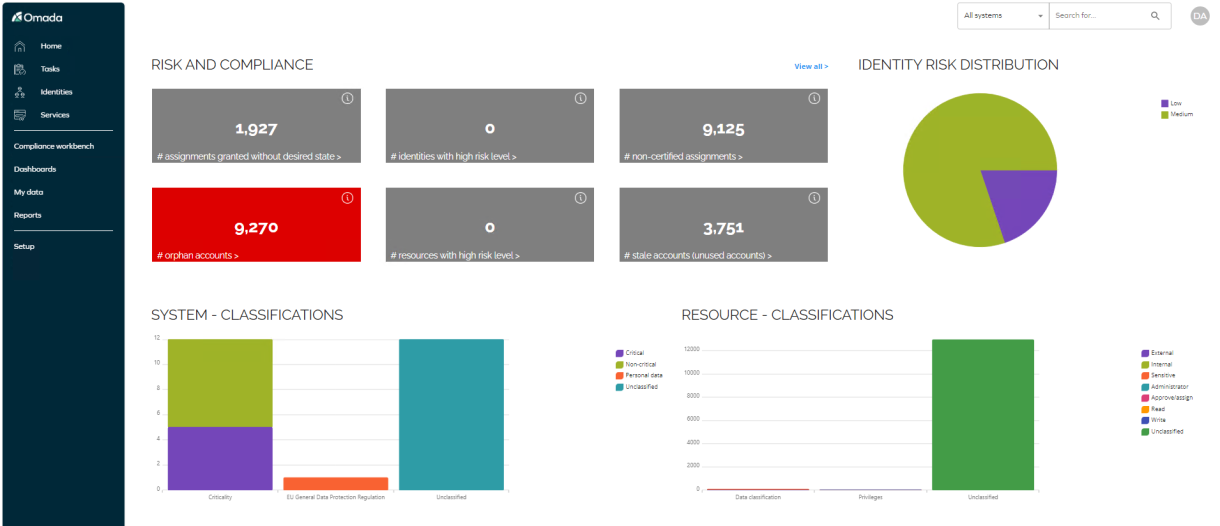Toggle Low legend swatch in risk distribution
The width and height of the screenshot is (1220, 526).
(1165, 103)
